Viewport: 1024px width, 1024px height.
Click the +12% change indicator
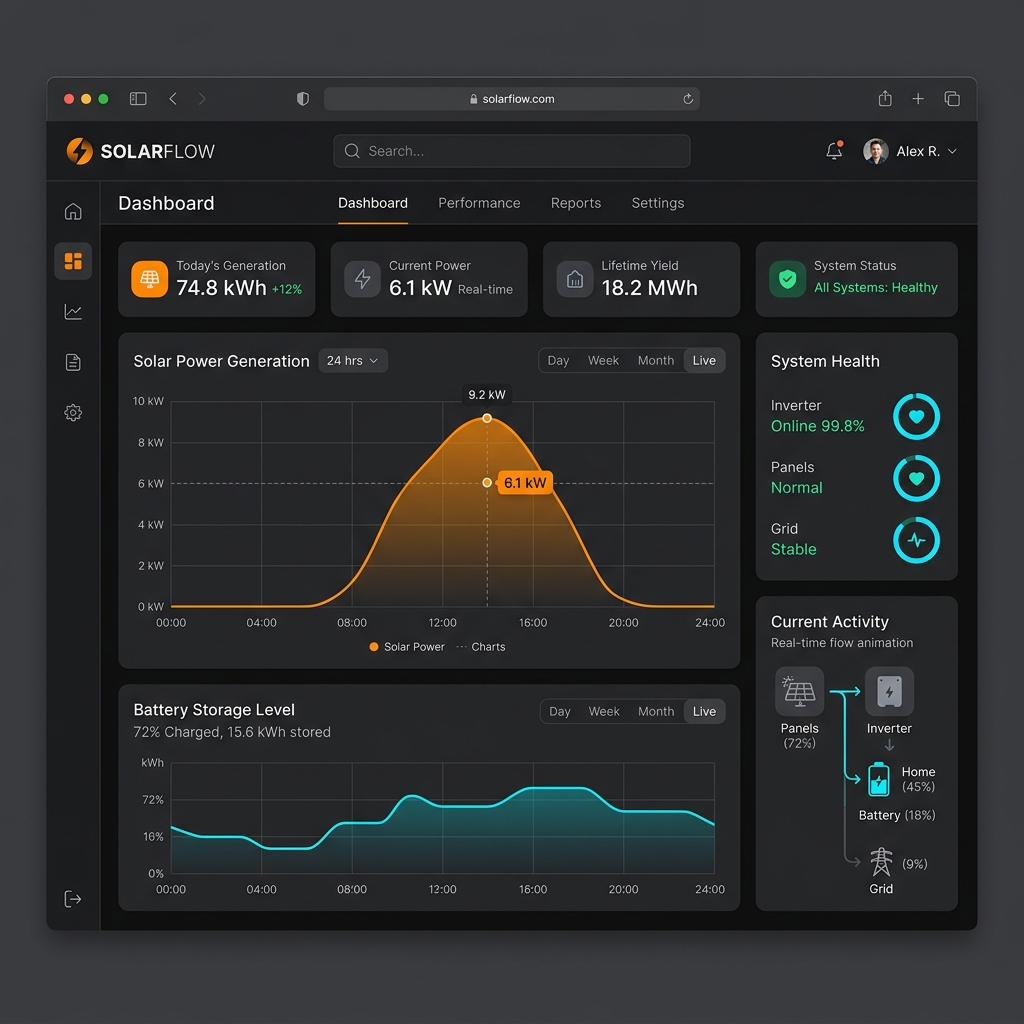(287, 289)
